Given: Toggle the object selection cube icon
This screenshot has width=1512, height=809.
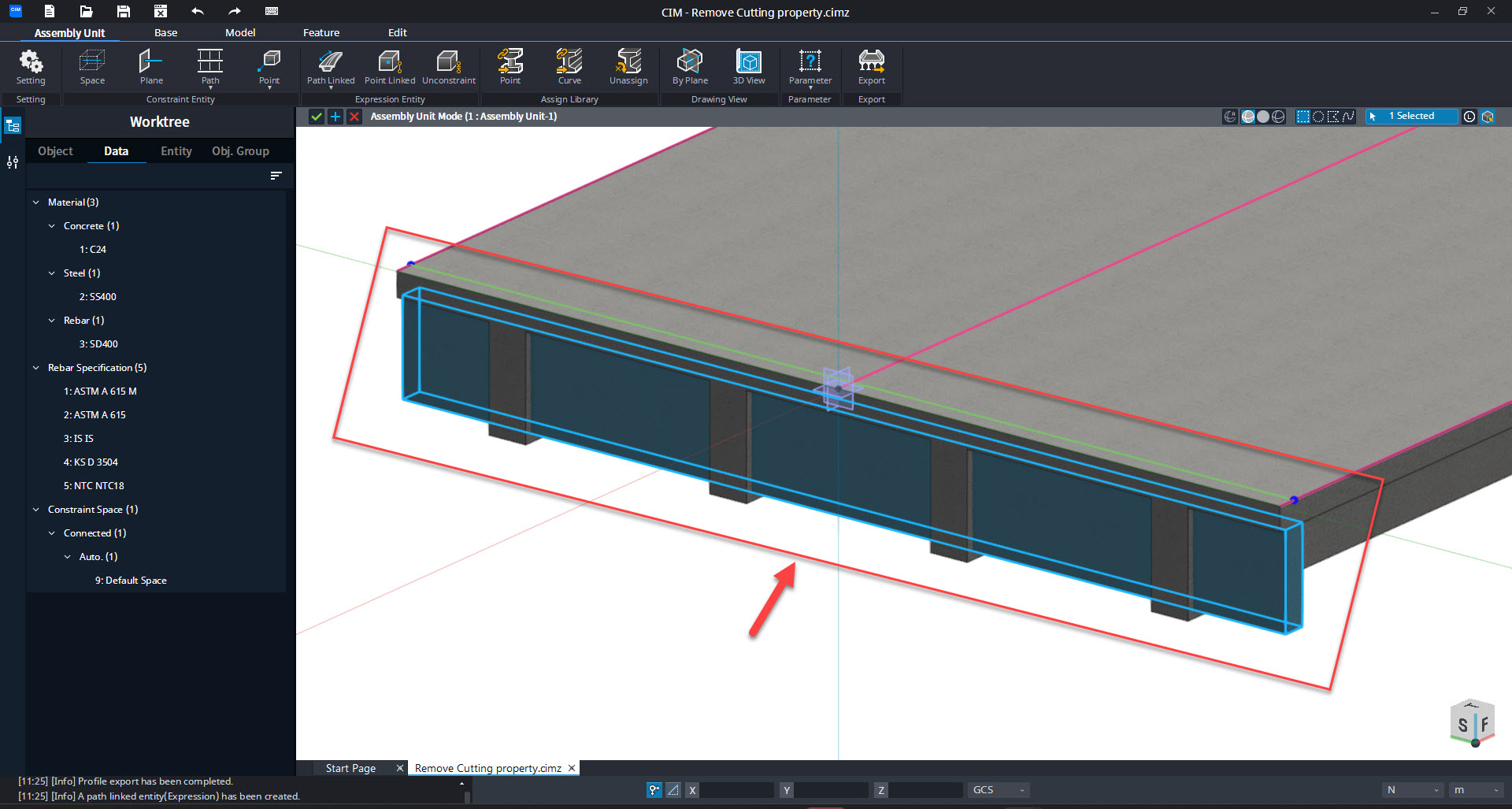Looking at the screenshot, I should (x=1488, y=117).
